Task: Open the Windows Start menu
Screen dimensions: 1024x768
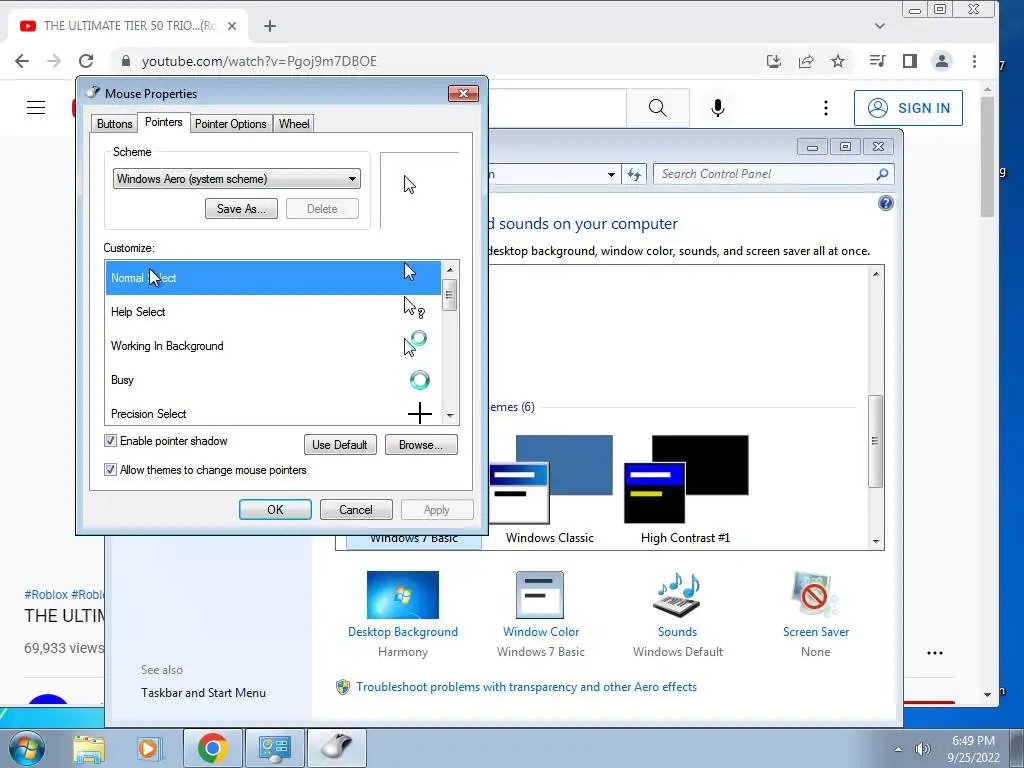Action: point(26,748)
